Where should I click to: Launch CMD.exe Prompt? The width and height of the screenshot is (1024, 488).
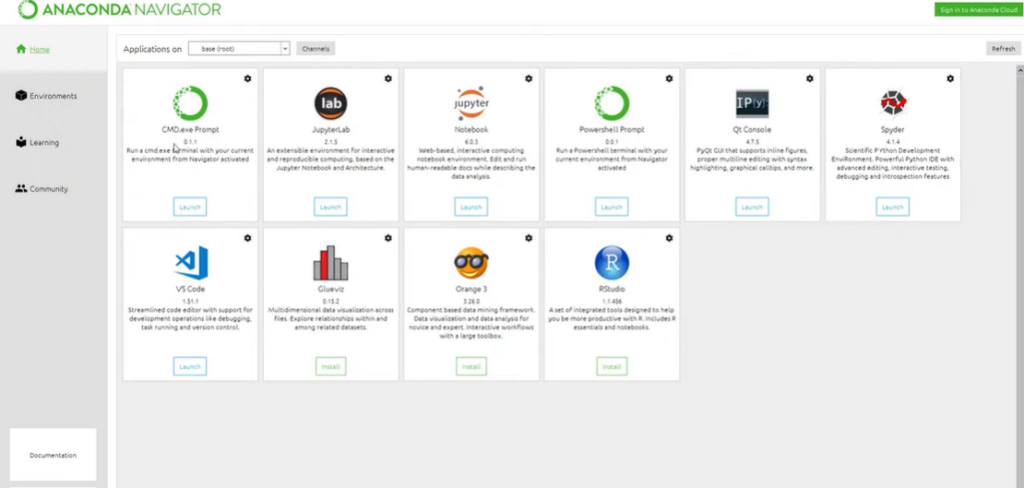coord(190,207)
